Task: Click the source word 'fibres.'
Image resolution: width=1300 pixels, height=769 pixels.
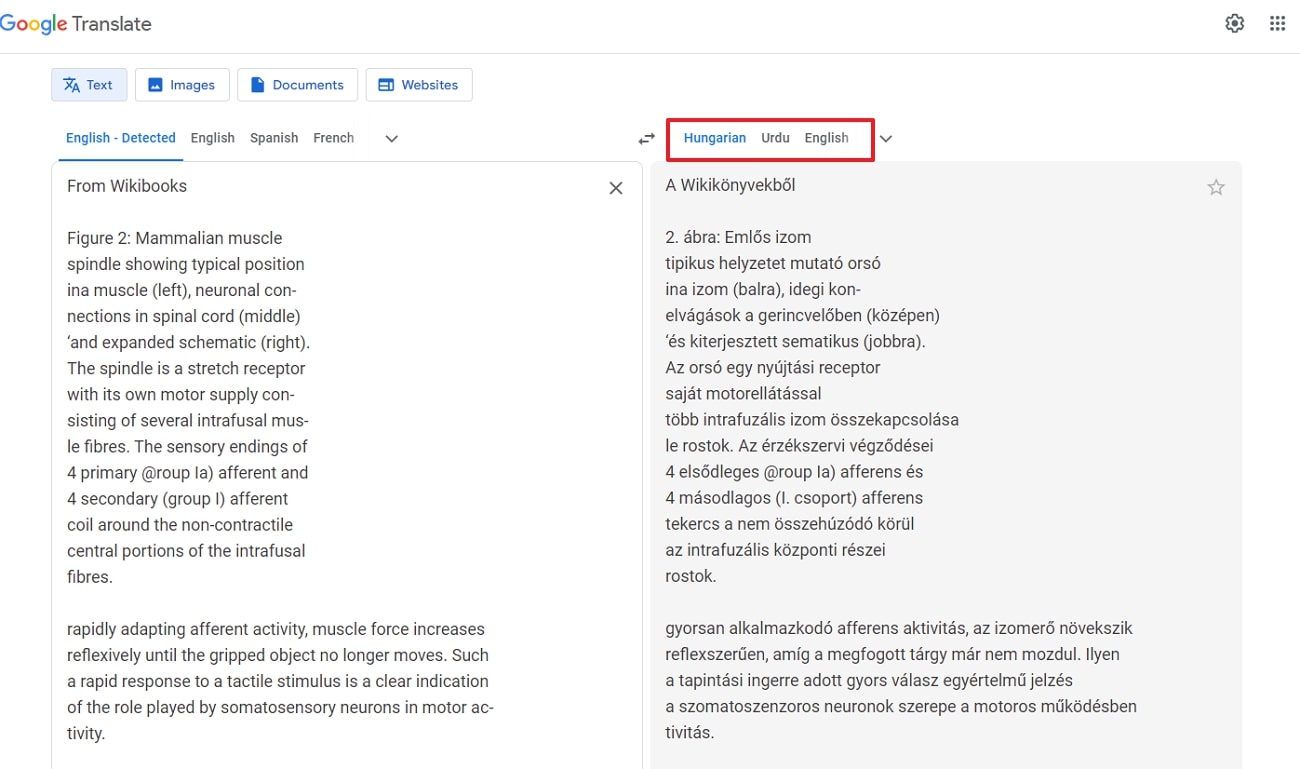Action: (x=90, y=577)
